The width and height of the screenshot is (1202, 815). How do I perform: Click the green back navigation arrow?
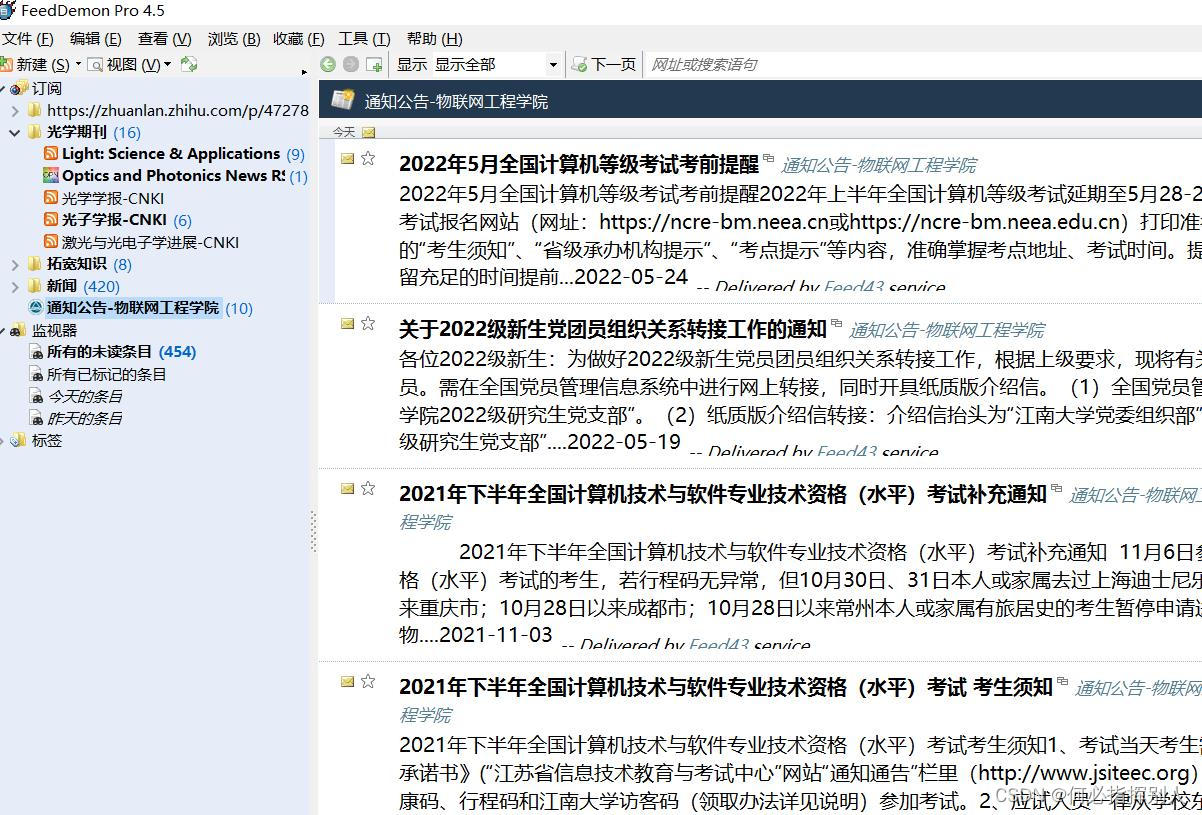tap(328, 64)
